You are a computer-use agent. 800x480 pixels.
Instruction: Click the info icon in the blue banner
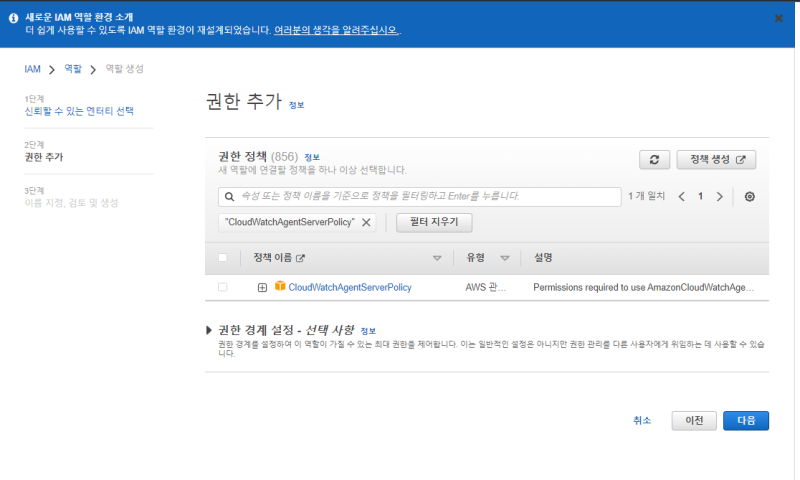13,18
